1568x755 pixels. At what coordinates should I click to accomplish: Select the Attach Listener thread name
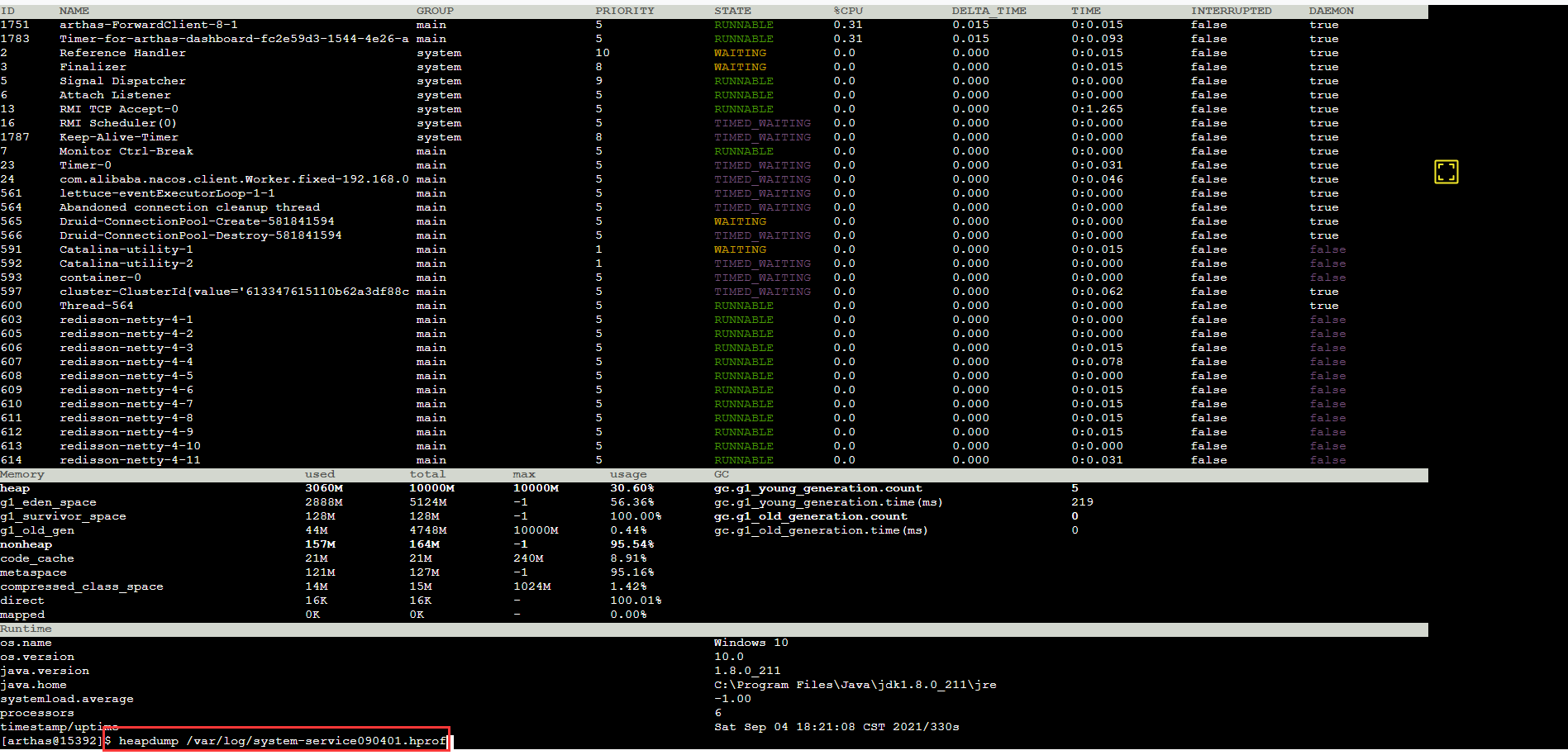[115, 95]
